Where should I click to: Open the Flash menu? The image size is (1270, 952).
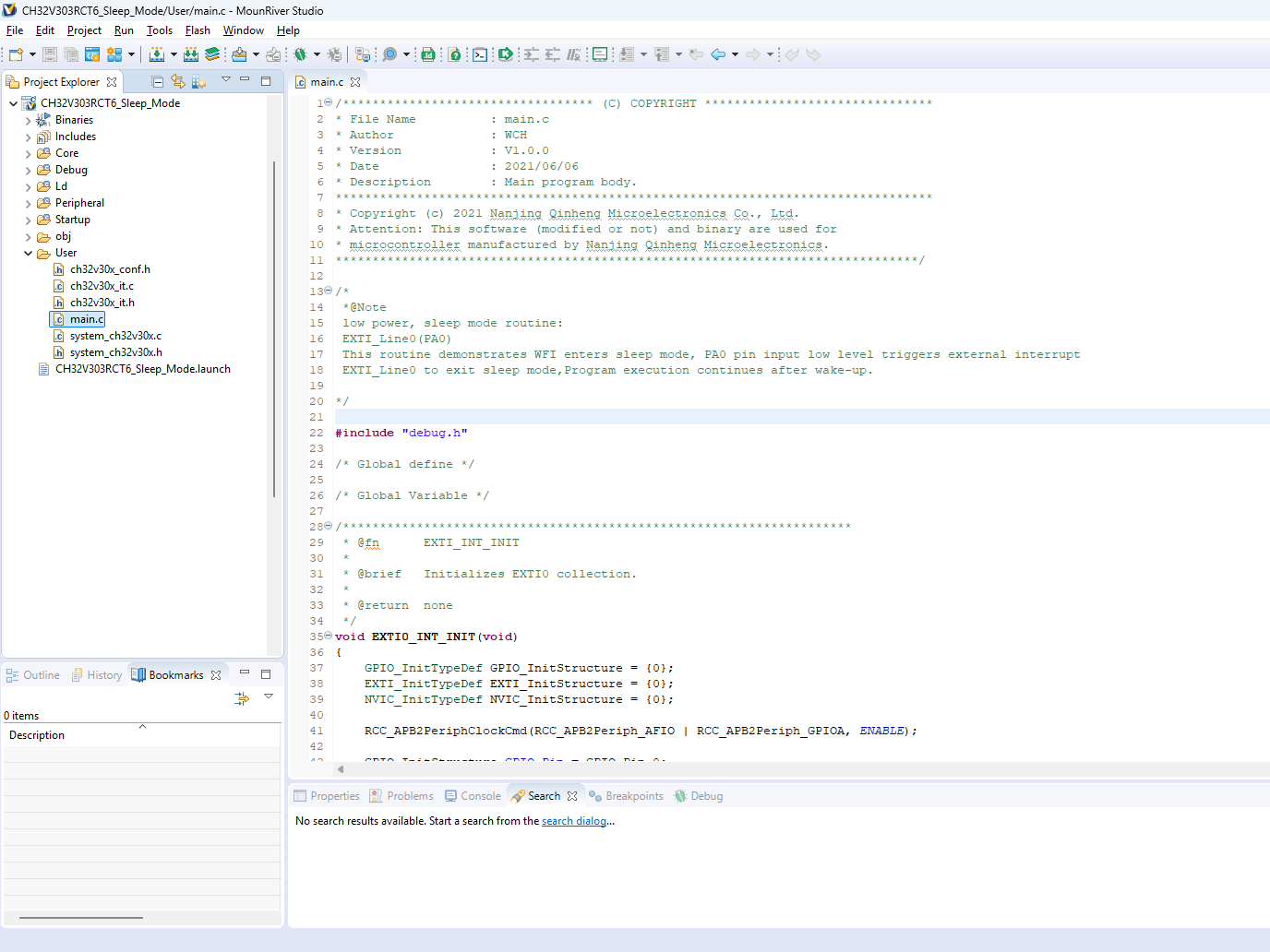(x=198, y=30)
